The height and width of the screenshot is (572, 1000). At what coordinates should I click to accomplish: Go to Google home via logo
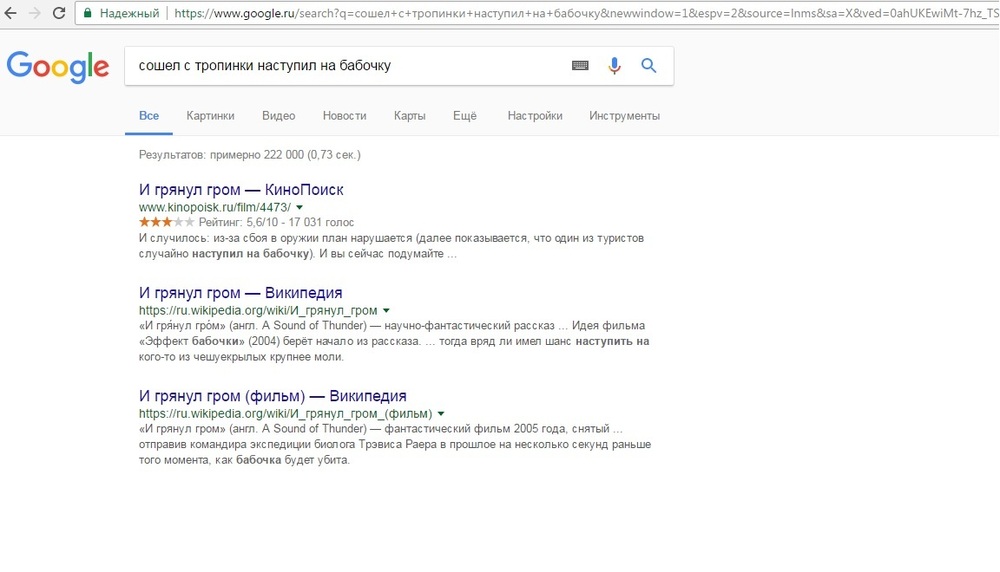coord(57,67)
